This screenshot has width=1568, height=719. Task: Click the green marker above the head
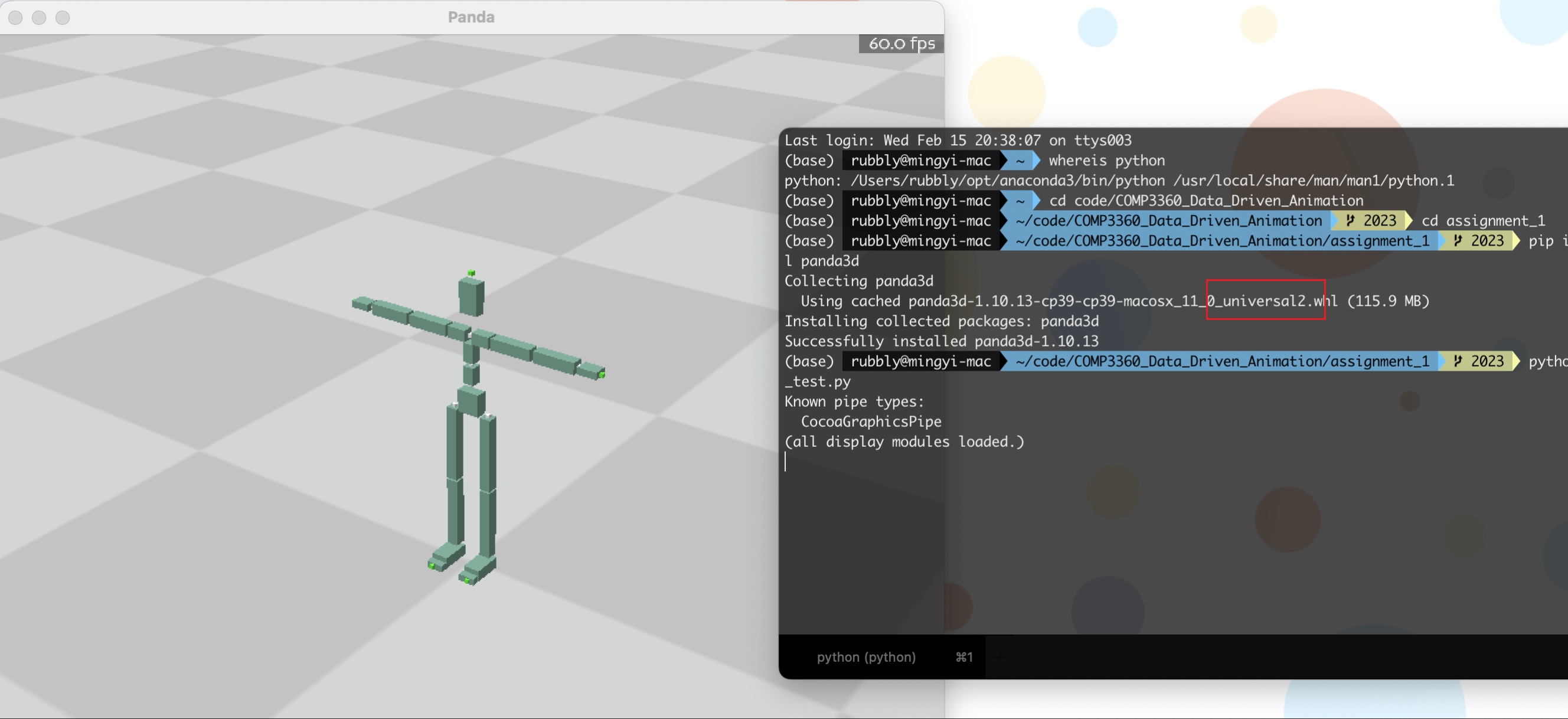(x=471, y=273)
